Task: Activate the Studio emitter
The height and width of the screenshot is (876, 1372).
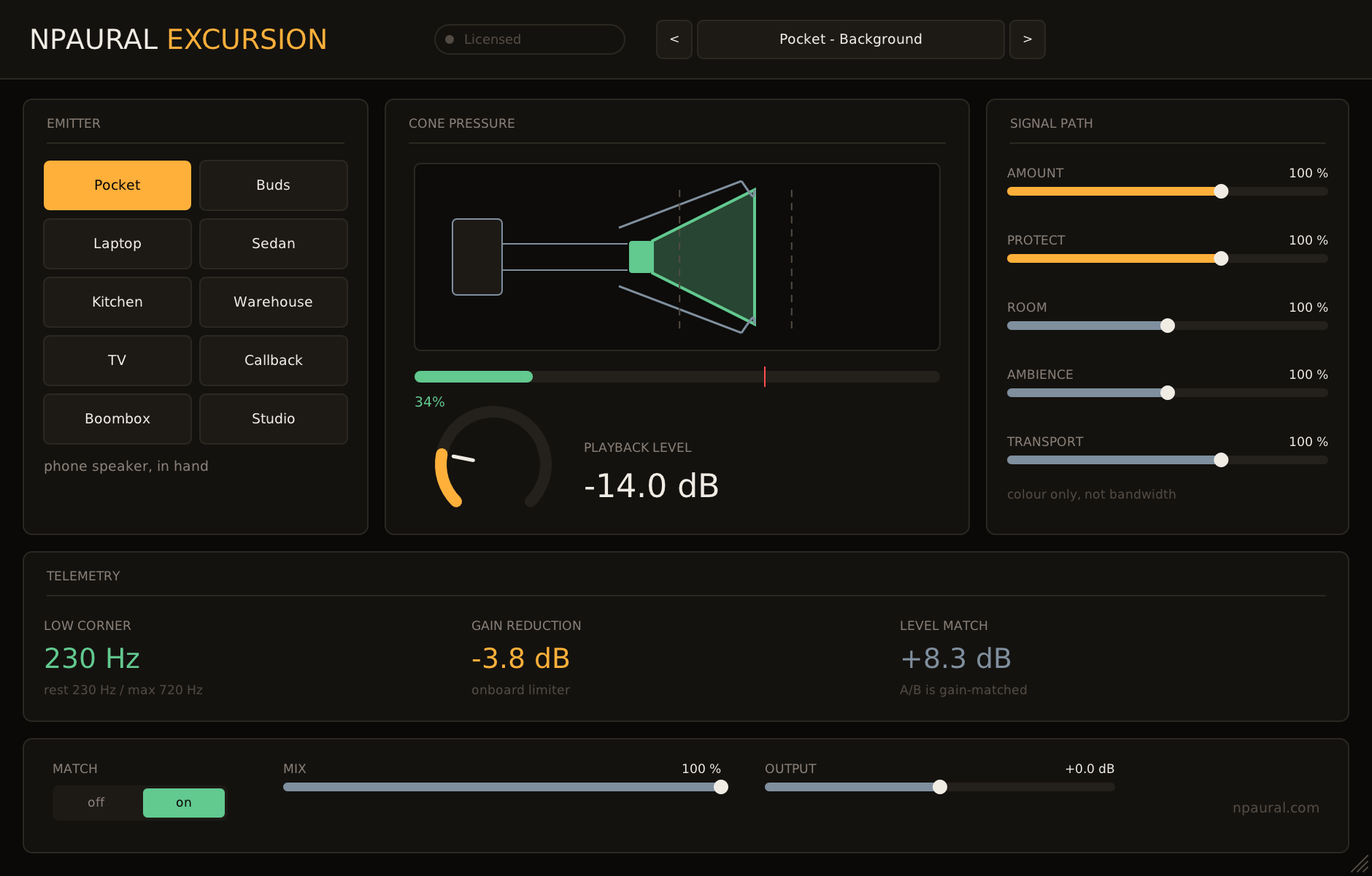Action: (274, 419)
